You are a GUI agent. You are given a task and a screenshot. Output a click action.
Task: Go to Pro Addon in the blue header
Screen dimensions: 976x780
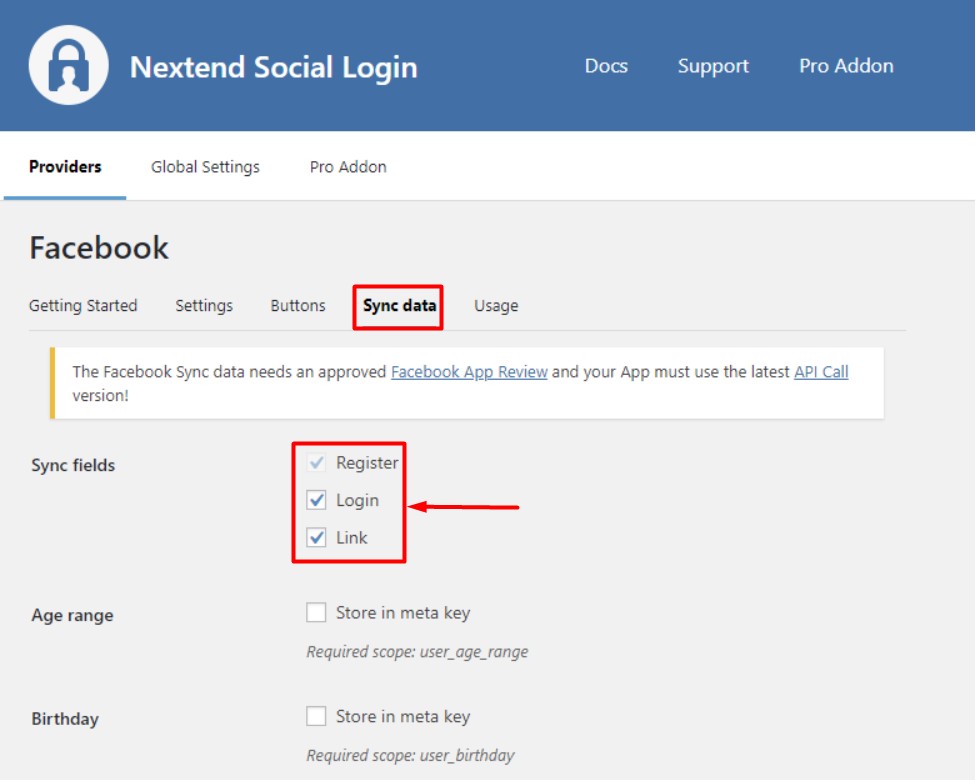point(846,66)
